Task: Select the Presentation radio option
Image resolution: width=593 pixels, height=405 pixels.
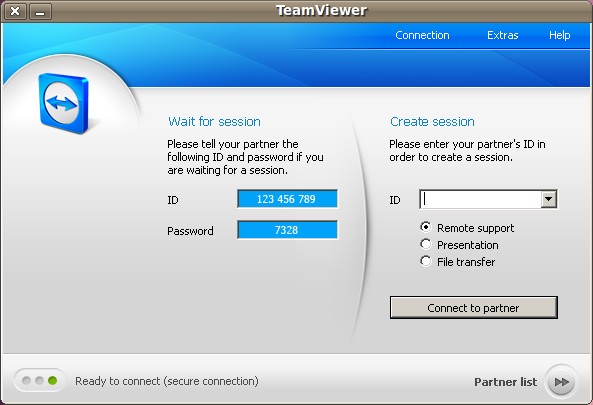Action: tap(425, 244)
